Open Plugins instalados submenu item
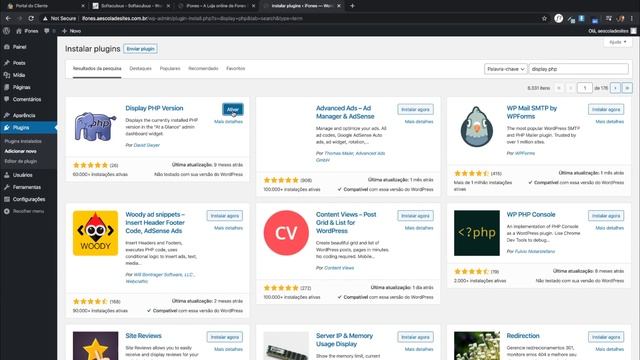The height and width of the screenshot is (360, 640). click(23, 141)
